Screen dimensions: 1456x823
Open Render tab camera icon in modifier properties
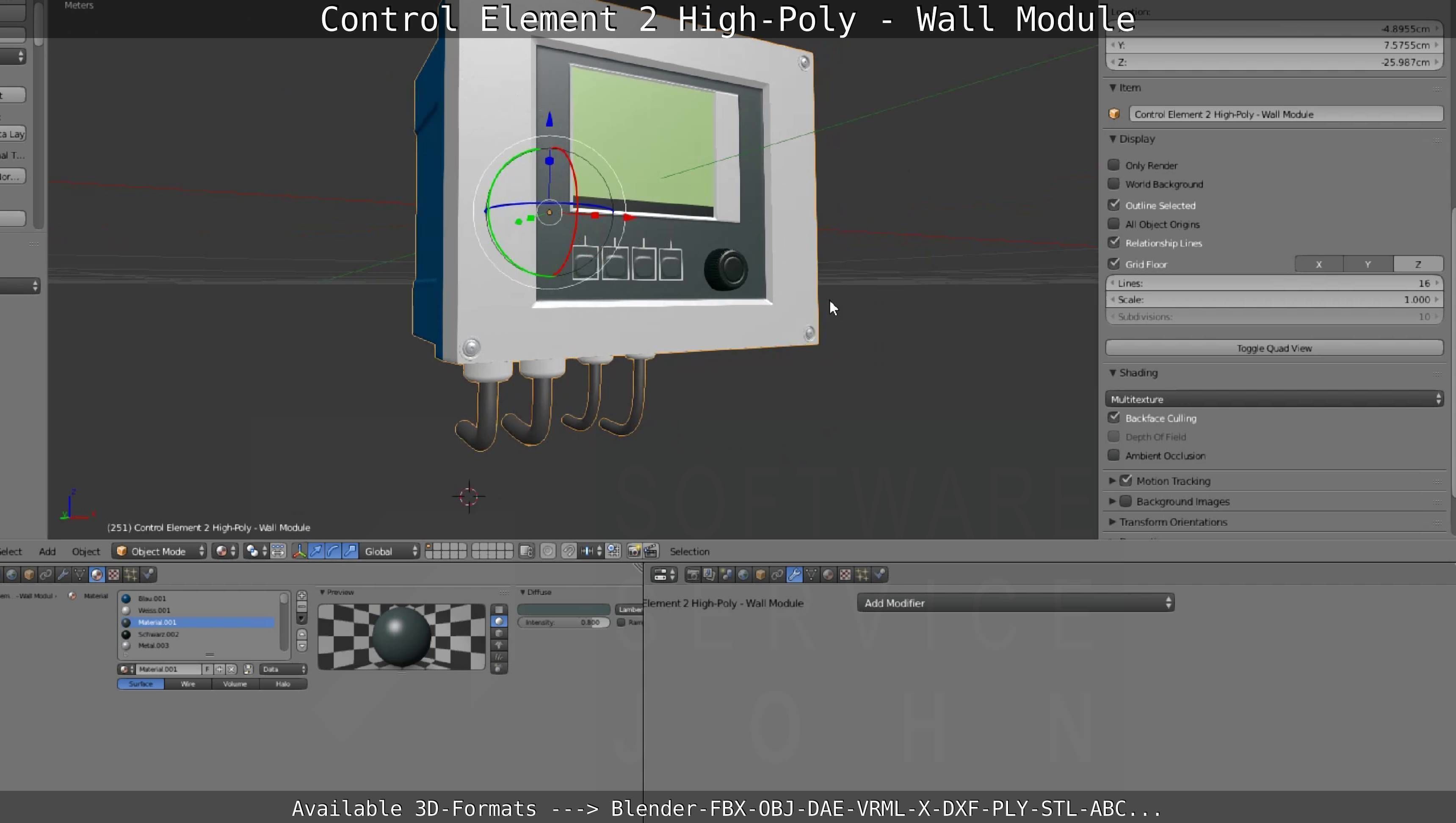pos(692,575)
